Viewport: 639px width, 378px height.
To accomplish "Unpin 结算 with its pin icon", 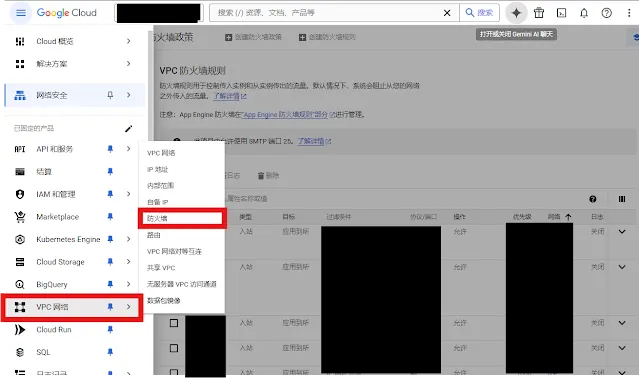I will [x=110, y=171].
